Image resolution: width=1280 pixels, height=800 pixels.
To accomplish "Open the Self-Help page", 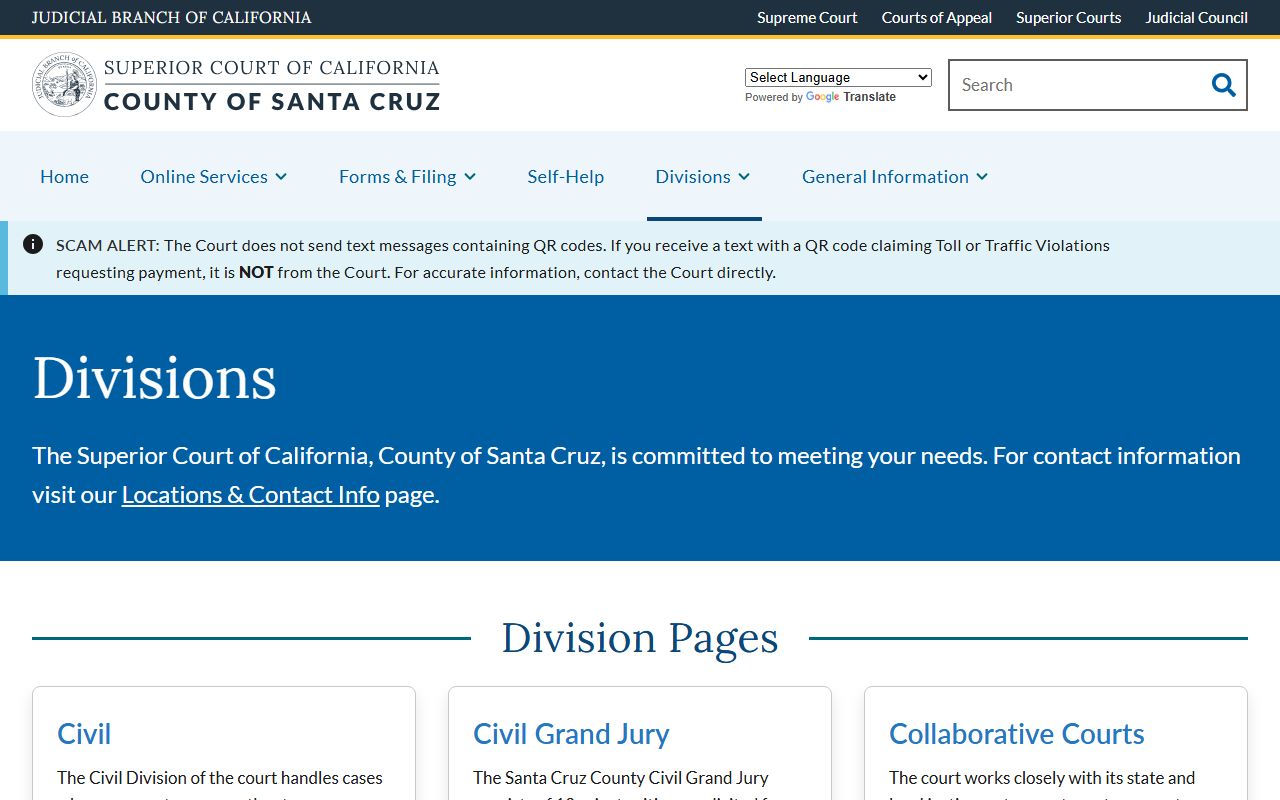I will (566, 176).
